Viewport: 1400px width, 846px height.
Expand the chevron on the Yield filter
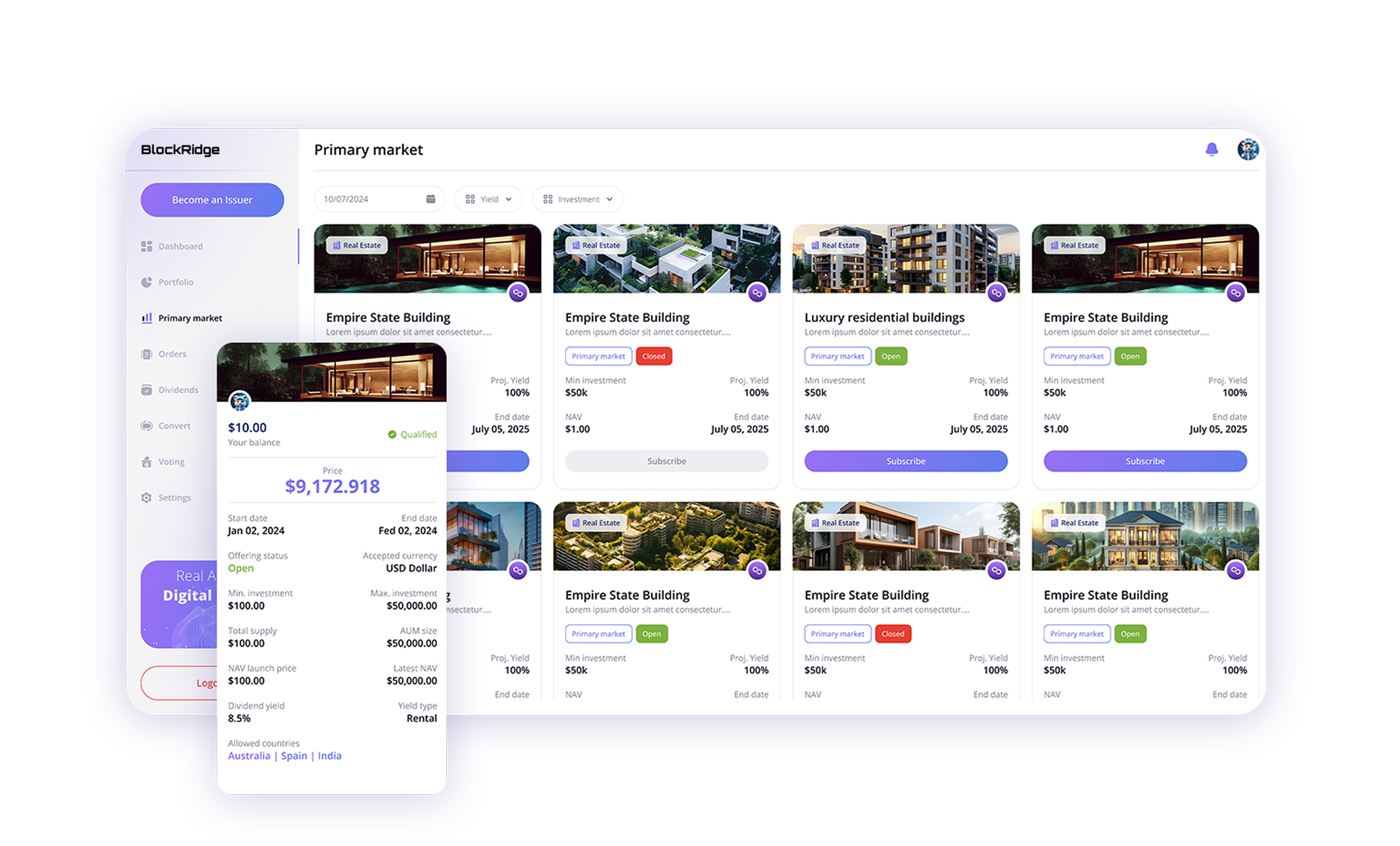[x=508, y=198]
